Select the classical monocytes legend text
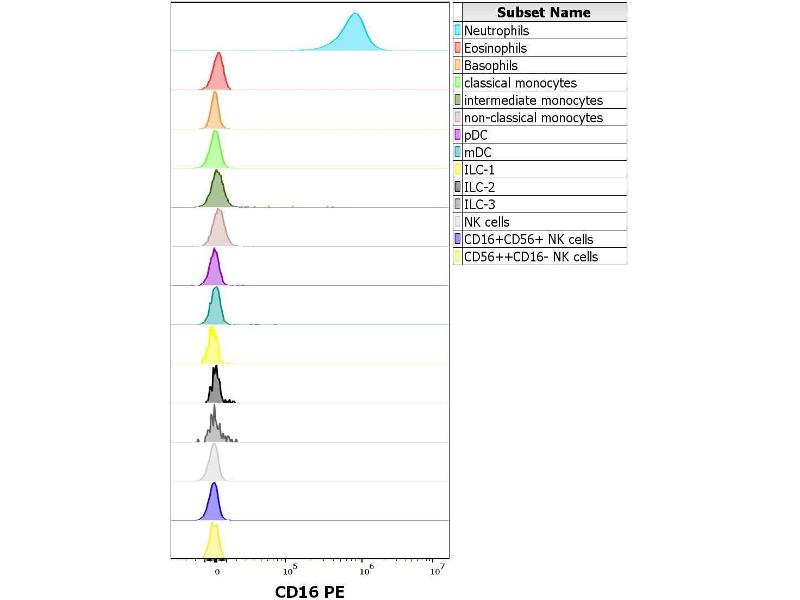Viewport: 800px width, 600px height. [x=520, y=83]
